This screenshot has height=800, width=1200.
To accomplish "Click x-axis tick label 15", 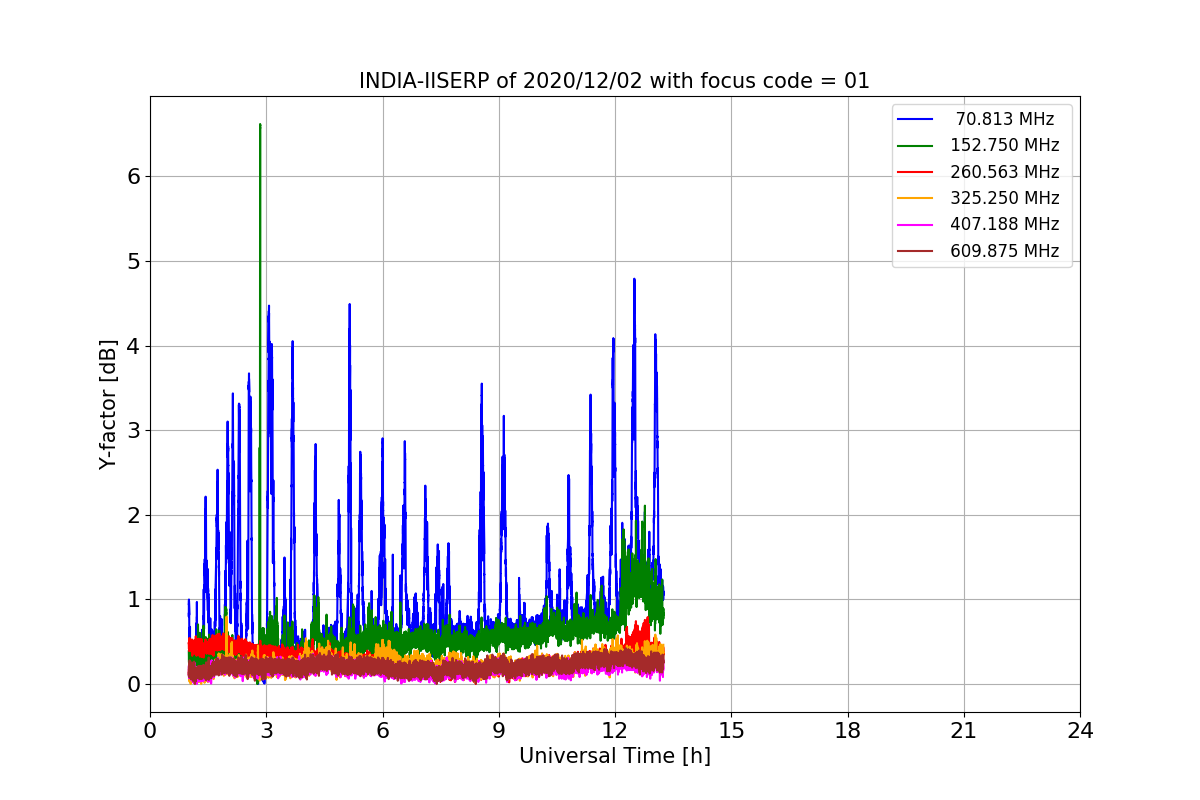I will pos(731,731).
